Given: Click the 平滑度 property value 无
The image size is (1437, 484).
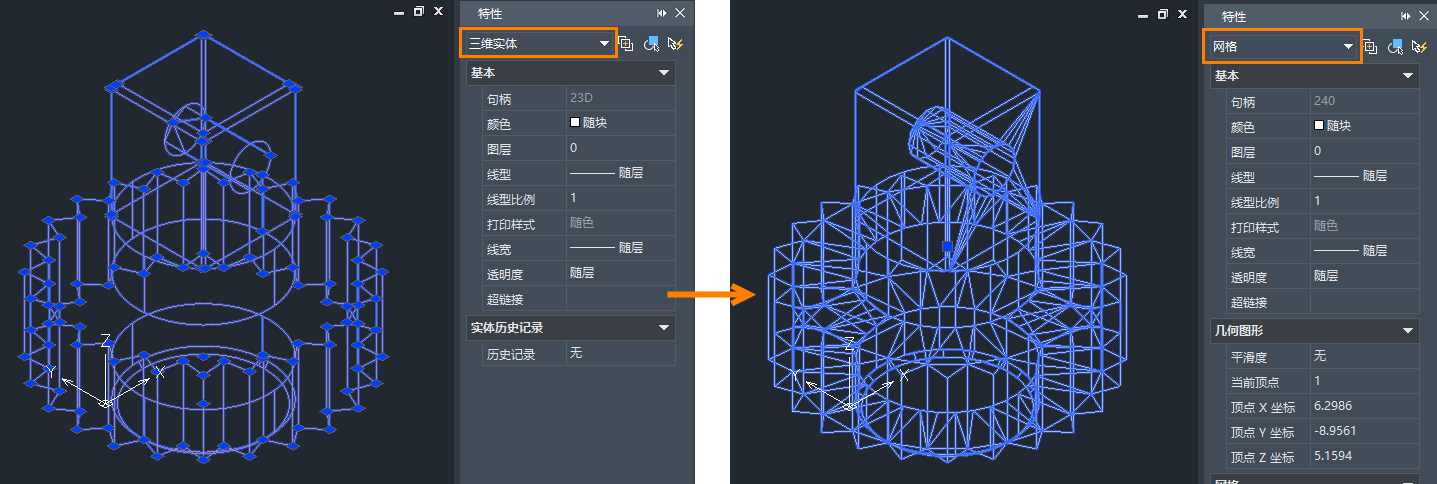Looking at the screenshot, I should [x=1364, y=356].
